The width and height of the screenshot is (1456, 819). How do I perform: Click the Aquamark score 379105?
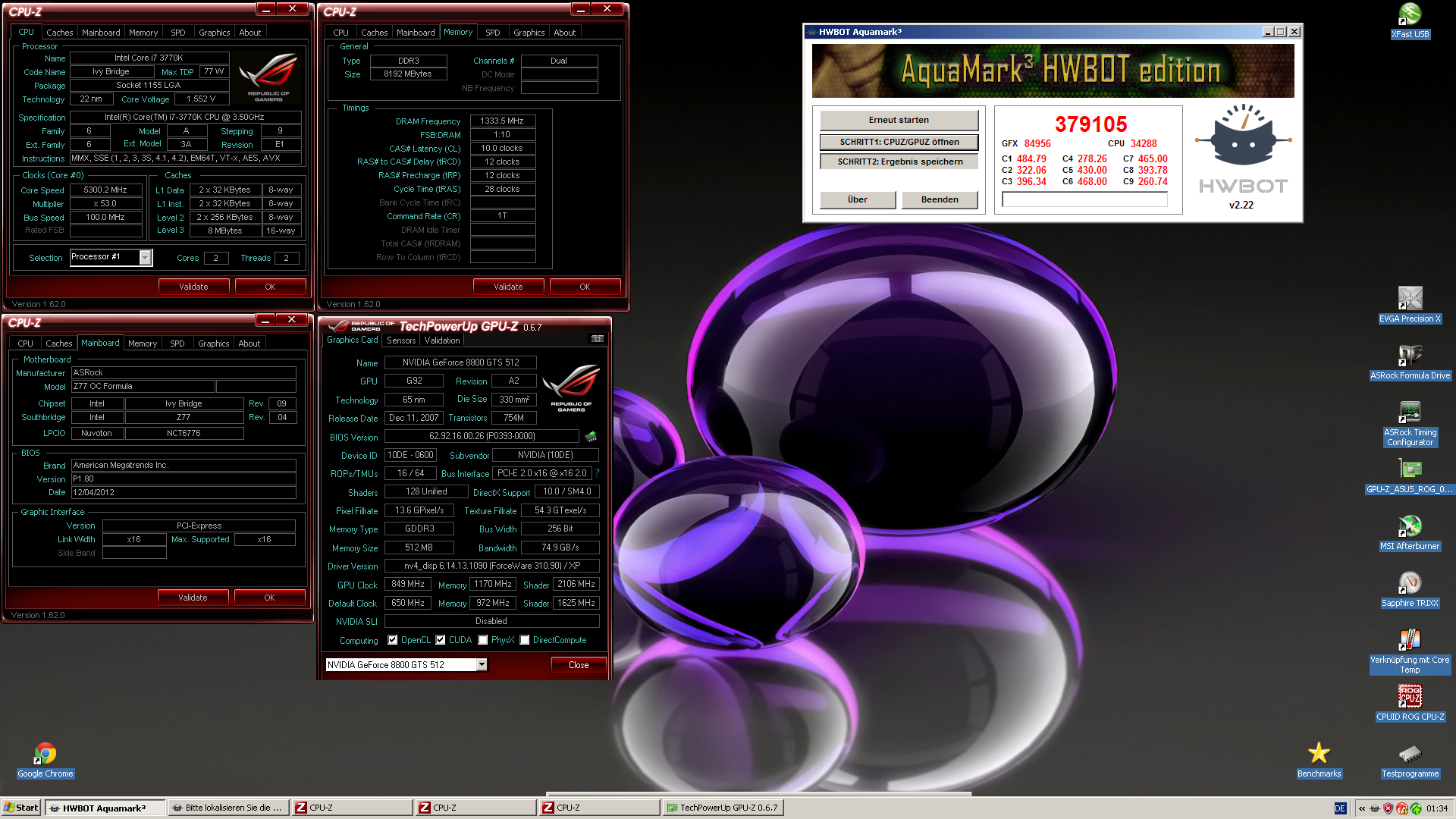(1091, 124)
